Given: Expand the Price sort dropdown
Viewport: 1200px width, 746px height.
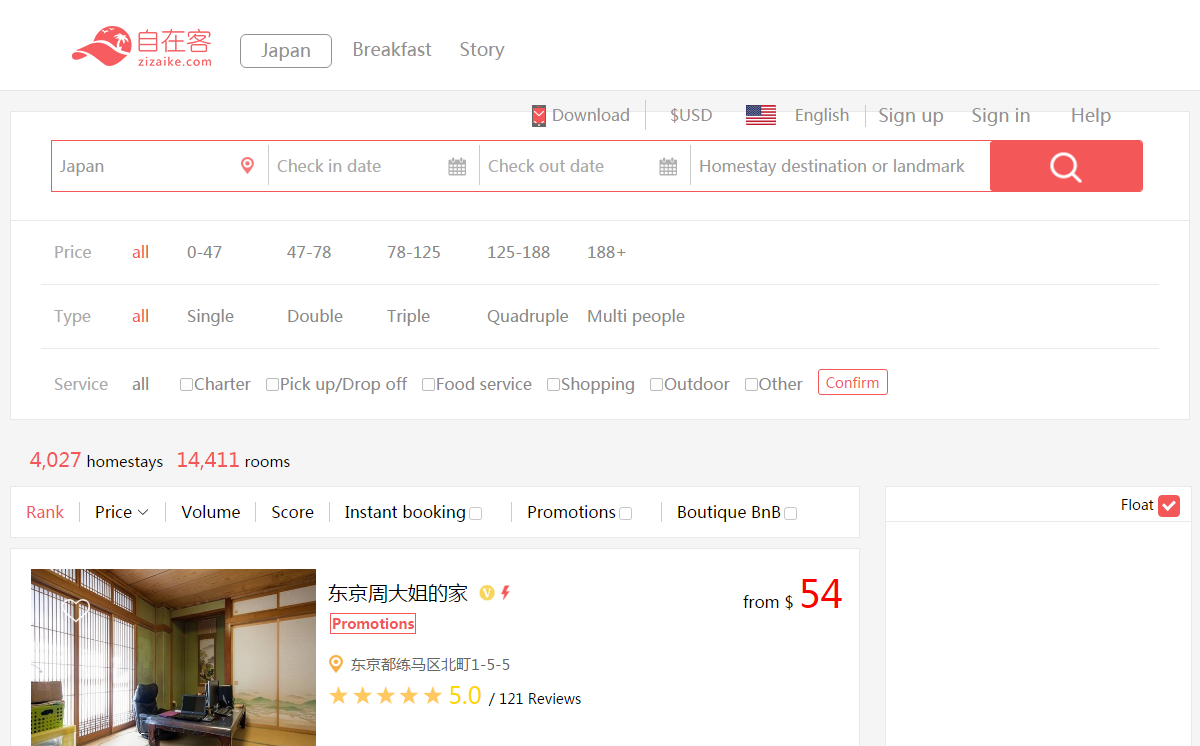Looking at the screenshot, I should pyautogui.click(x=122, y=512).
